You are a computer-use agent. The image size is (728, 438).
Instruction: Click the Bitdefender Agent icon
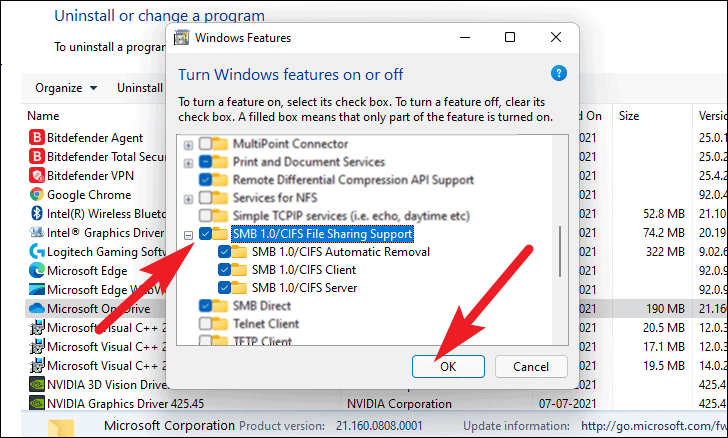pos(36,137)
